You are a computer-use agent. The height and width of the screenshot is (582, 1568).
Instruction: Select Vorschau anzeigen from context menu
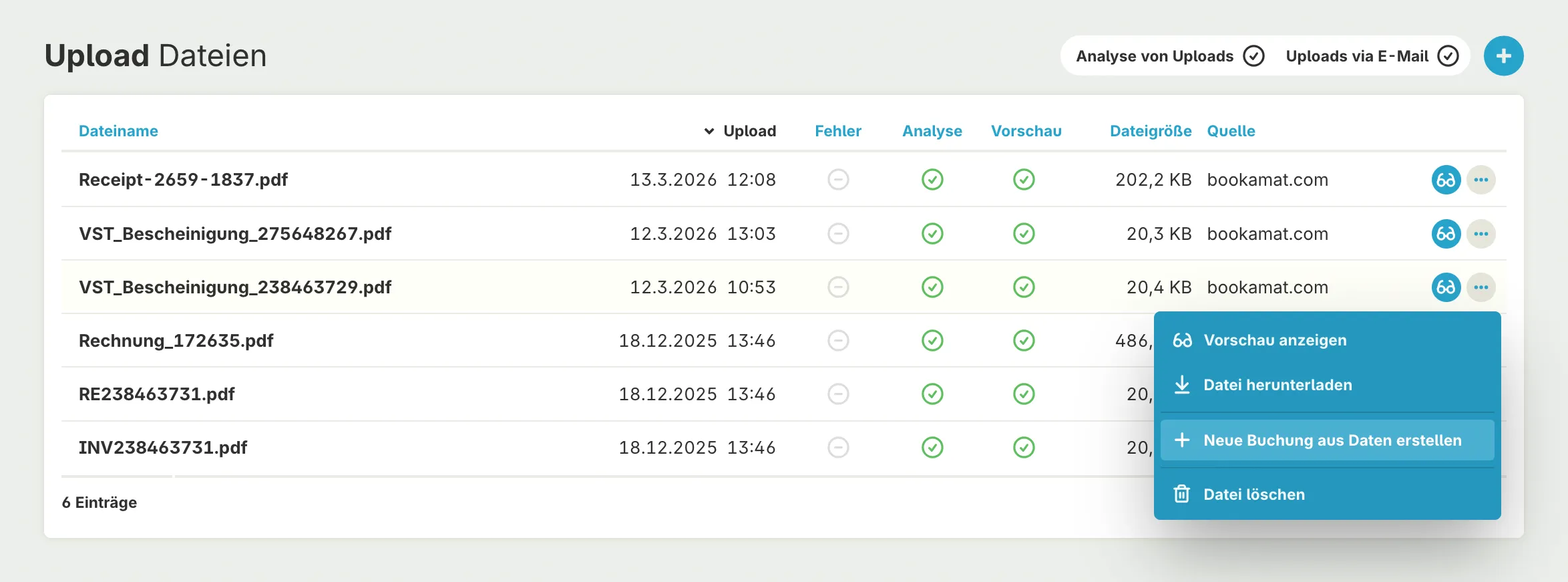1274,340
